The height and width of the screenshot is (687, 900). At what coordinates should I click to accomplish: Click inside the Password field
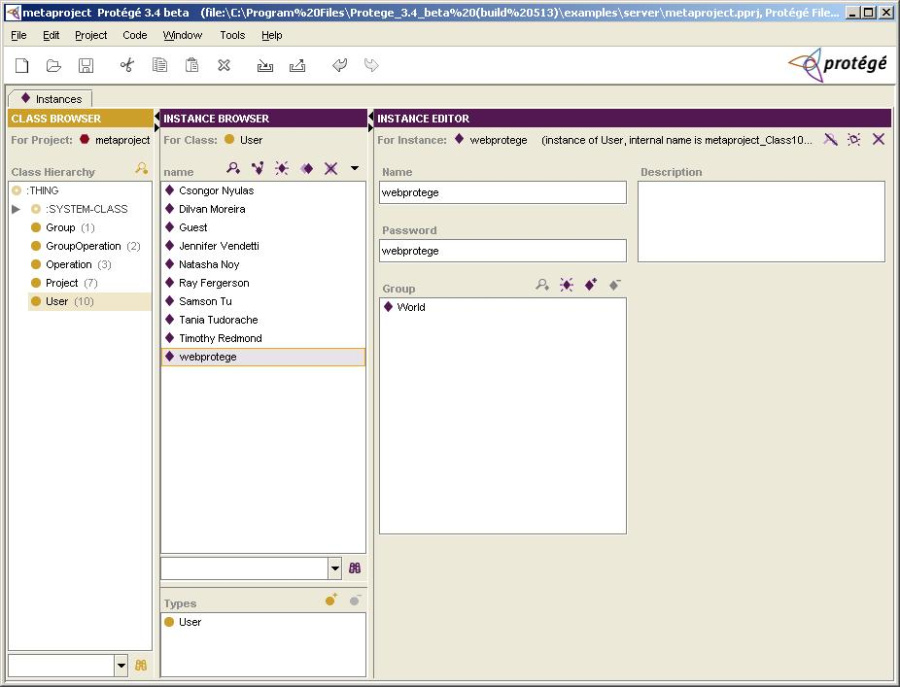[x=500, y=251]
